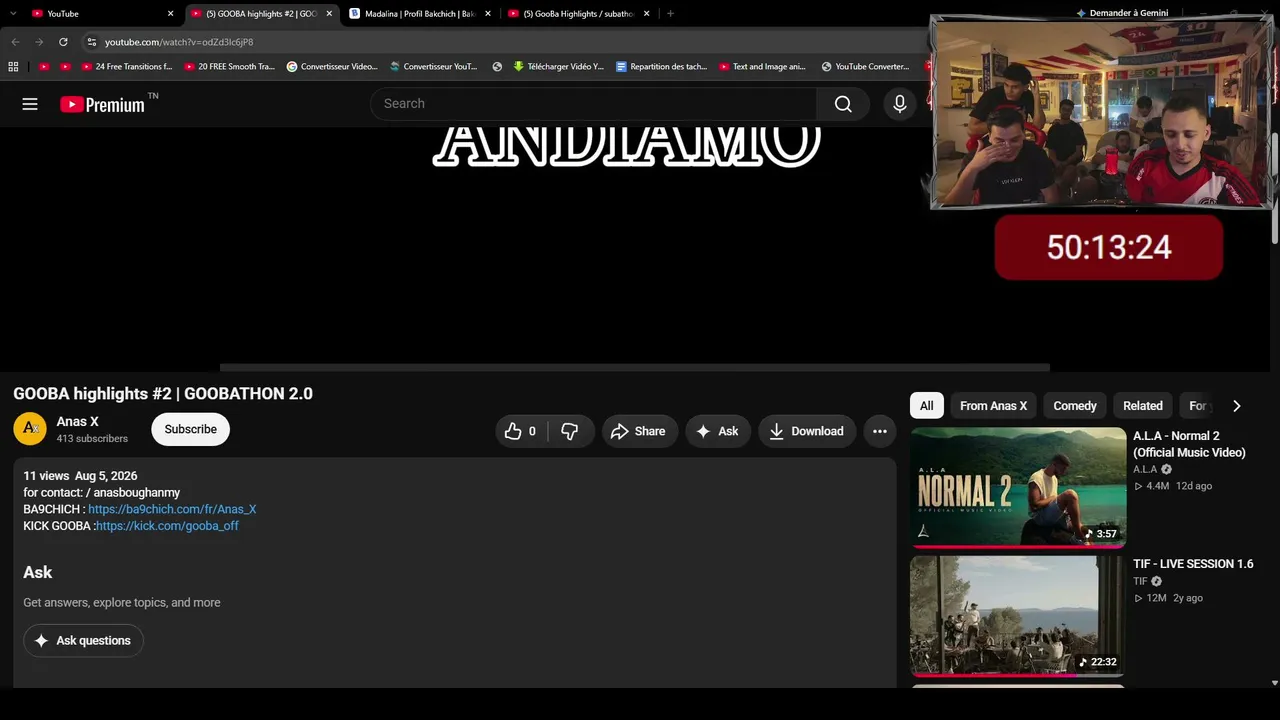
Task: Open Anas X channel name link
Action: 77,422
